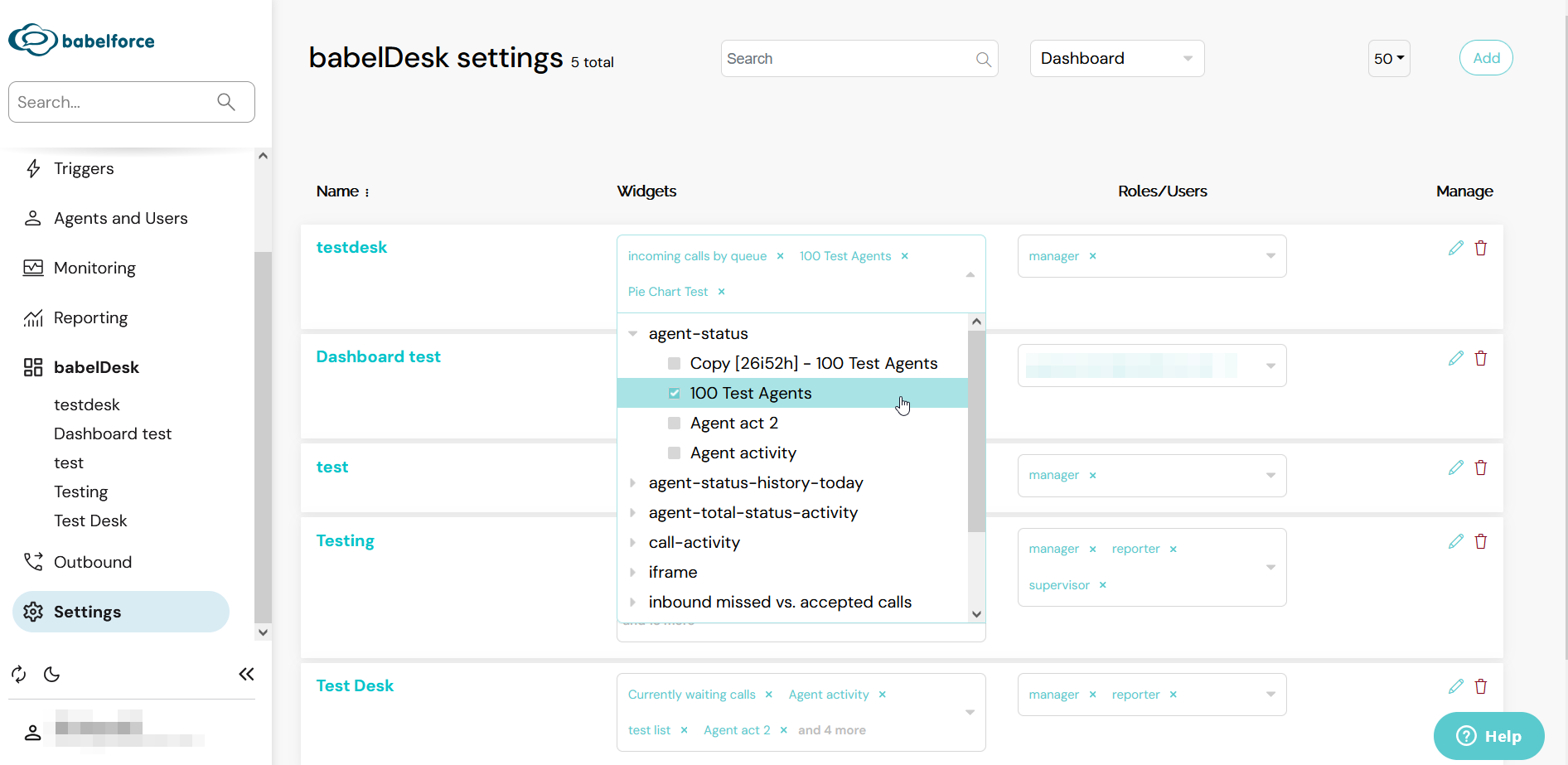The width and height of the screenshot is (1568, 765).
Task: Open the Agents and Users menu
Action: 121,218
